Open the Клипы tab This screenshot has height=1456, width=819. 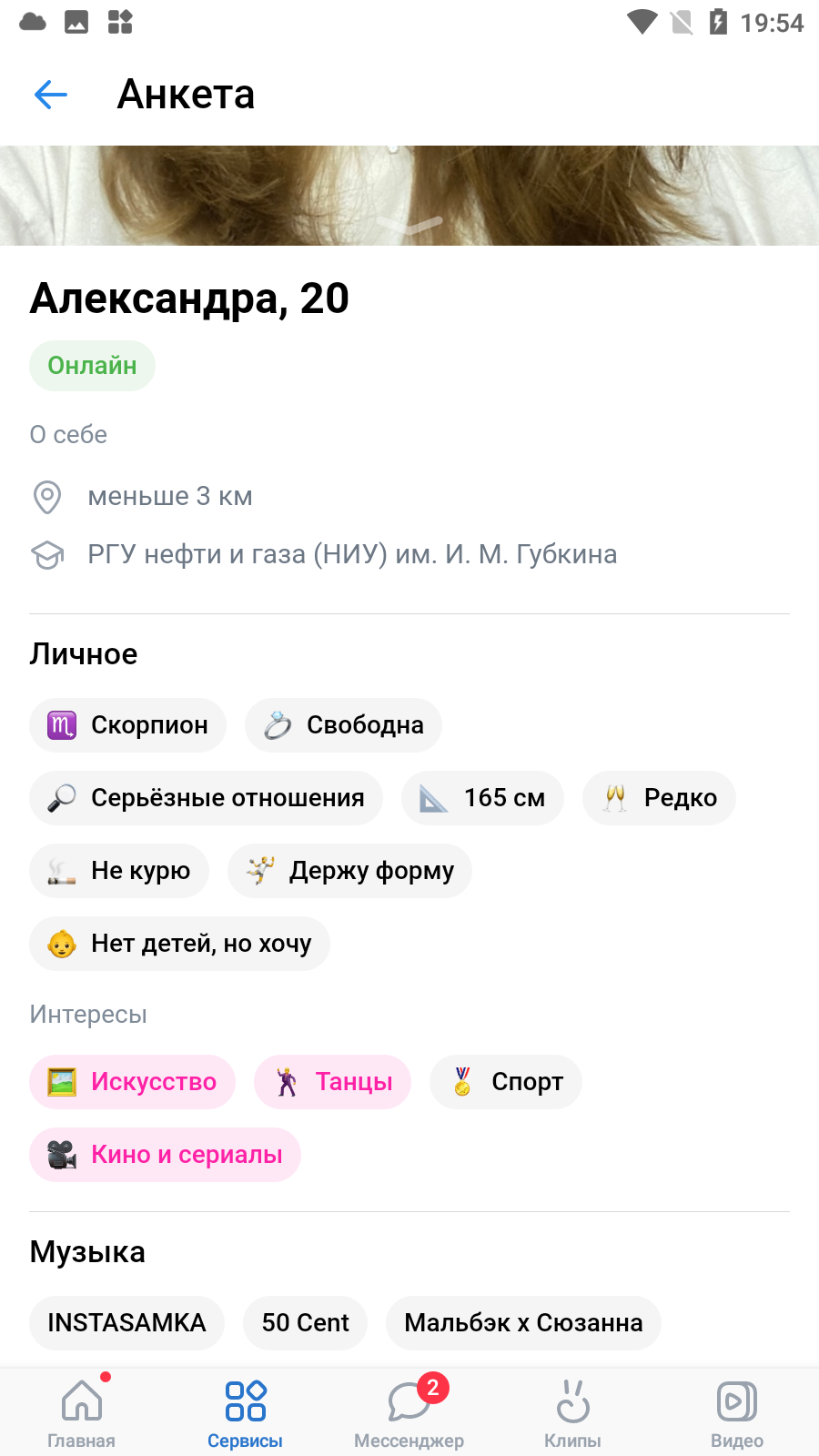click(x=573, y=1412)
